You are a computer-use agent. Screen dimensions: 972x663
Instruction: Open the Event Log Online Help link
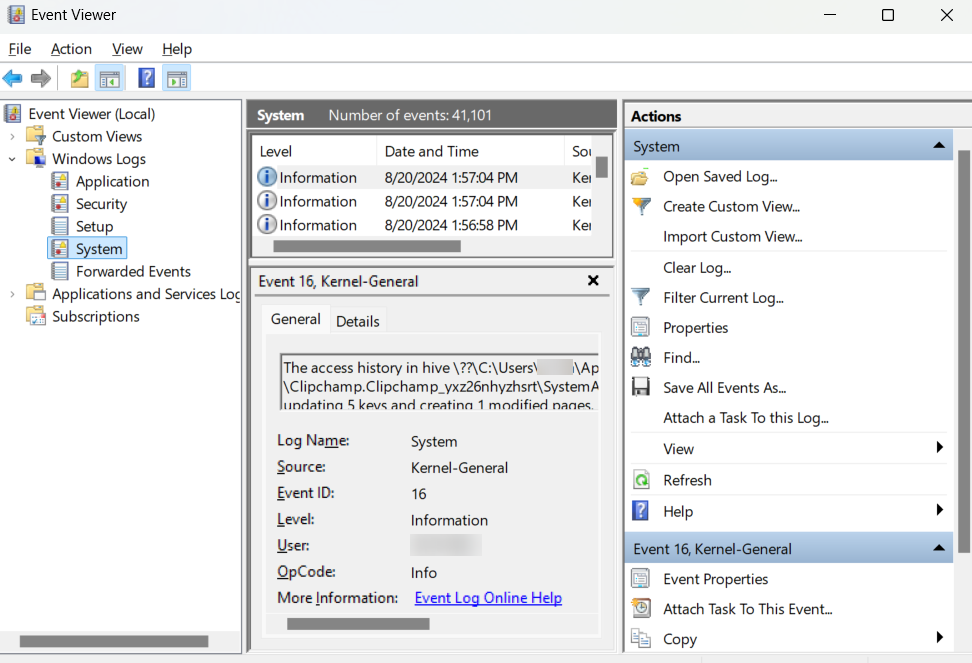488,598
